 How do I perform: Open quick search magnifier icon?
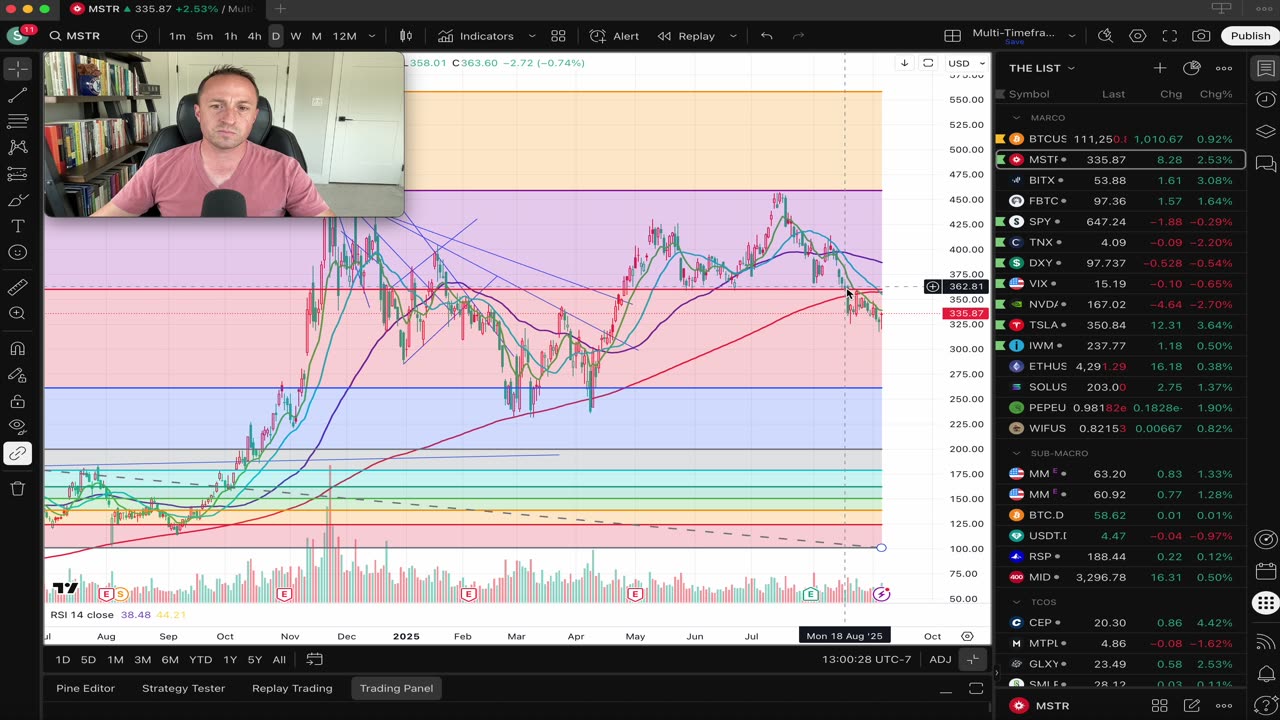(1105, 36)
